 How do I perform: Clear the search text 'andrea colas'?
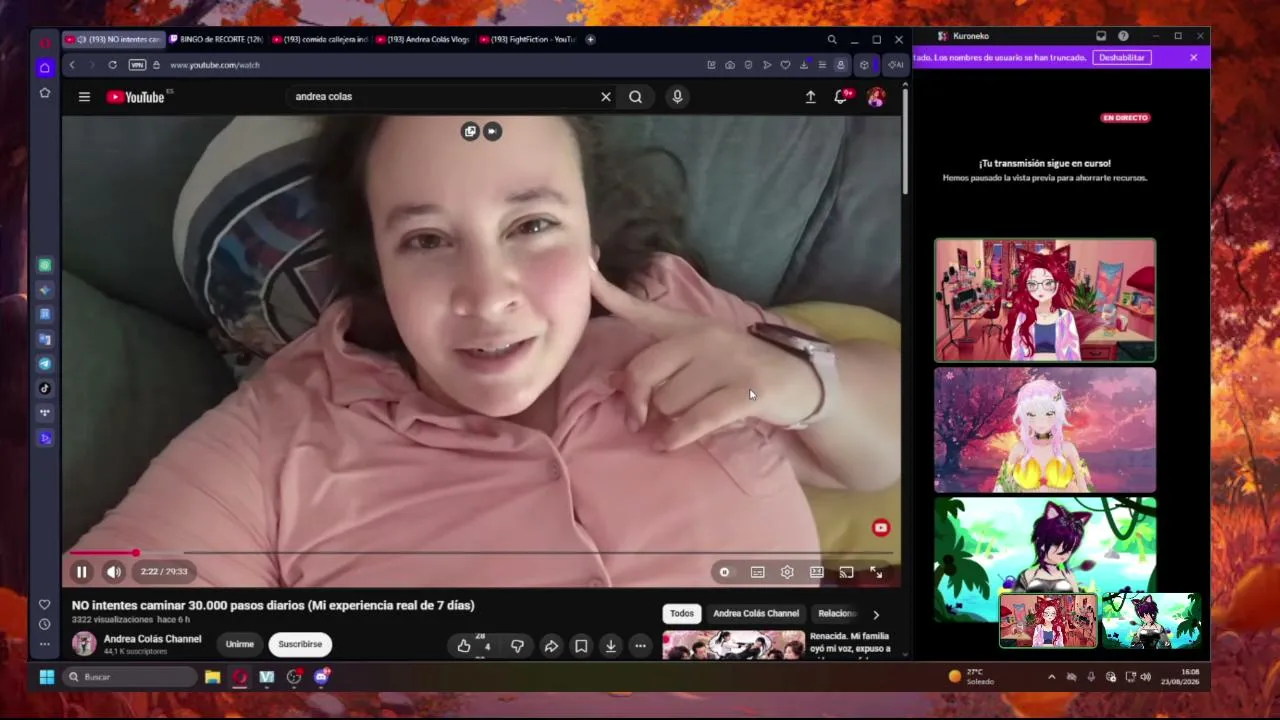pyautogui.click(x=605, y=97)
